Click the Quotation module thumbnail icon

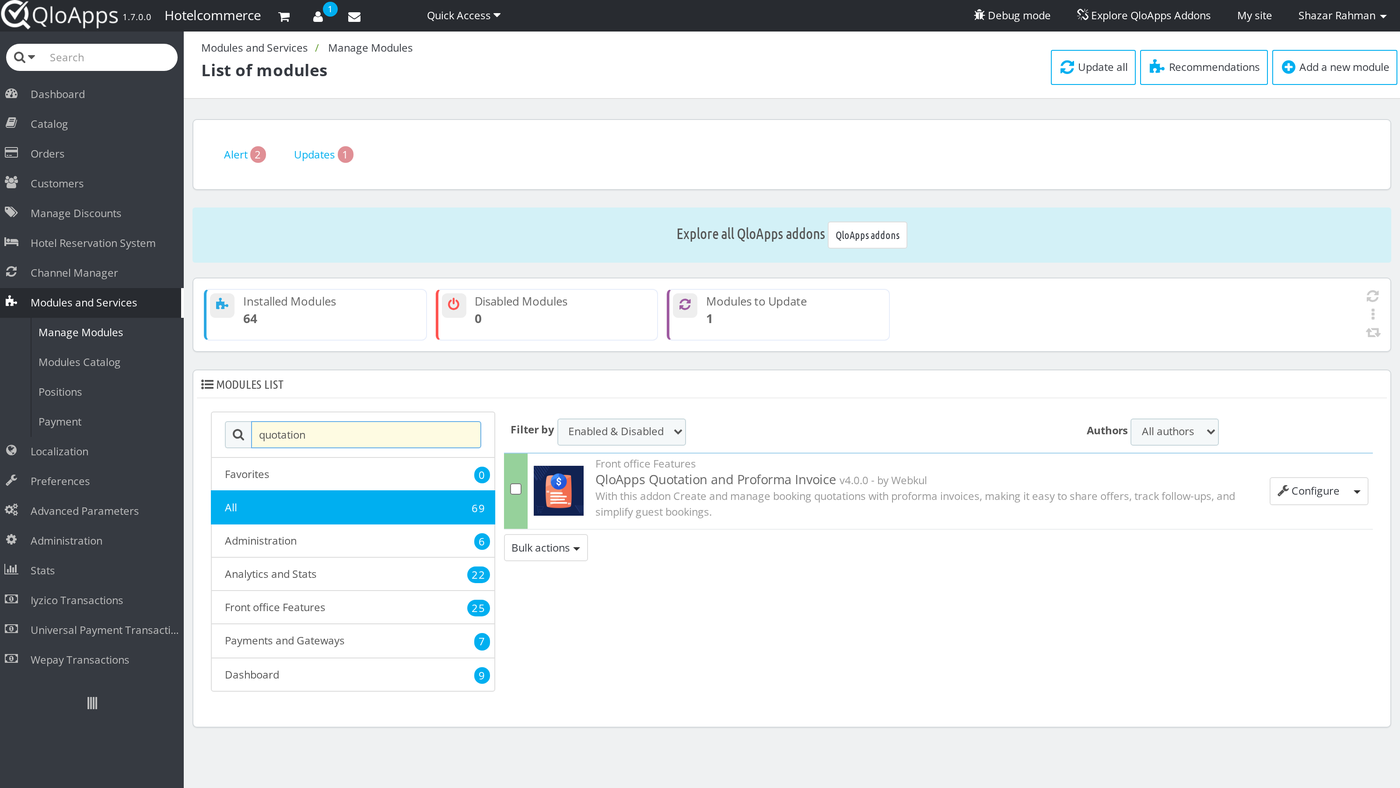[558, 491]
